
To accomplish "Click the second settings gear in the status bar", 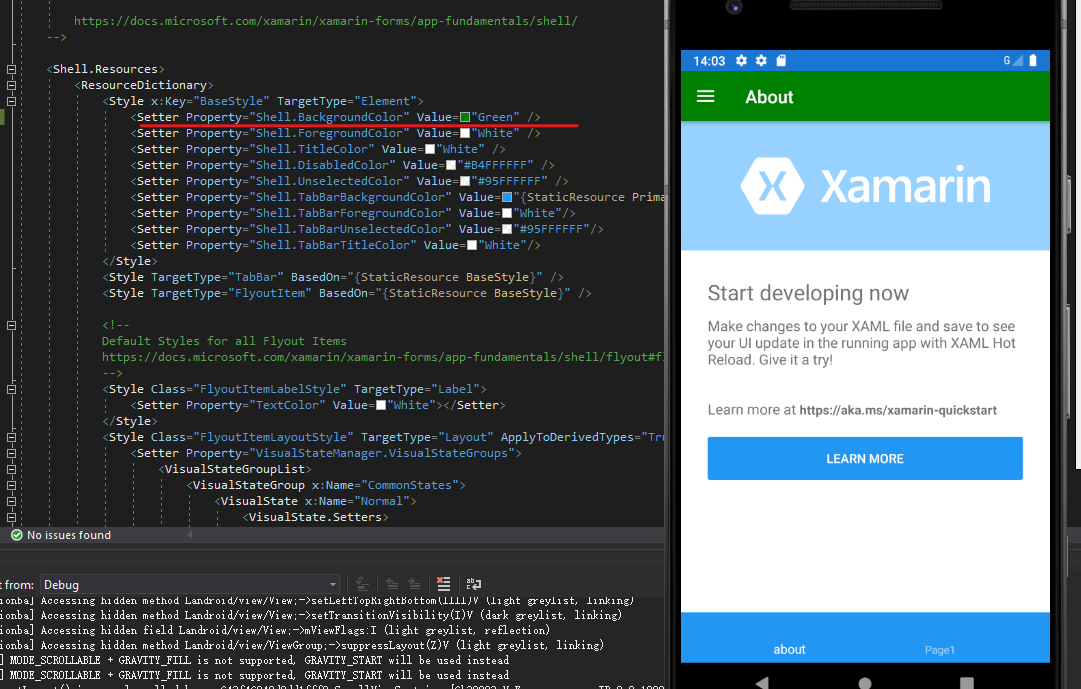I will pos(761,61).
